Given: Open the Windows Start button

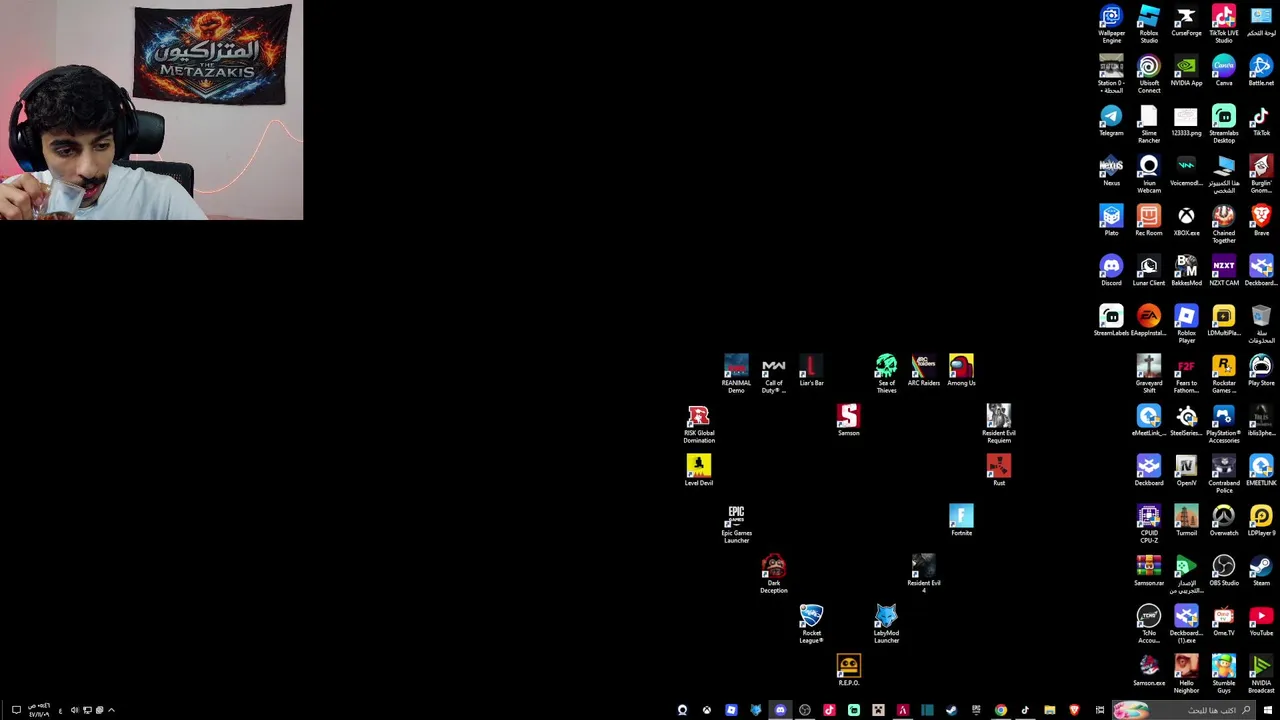Looking at the screenshot, I should tap(1268, 710).
